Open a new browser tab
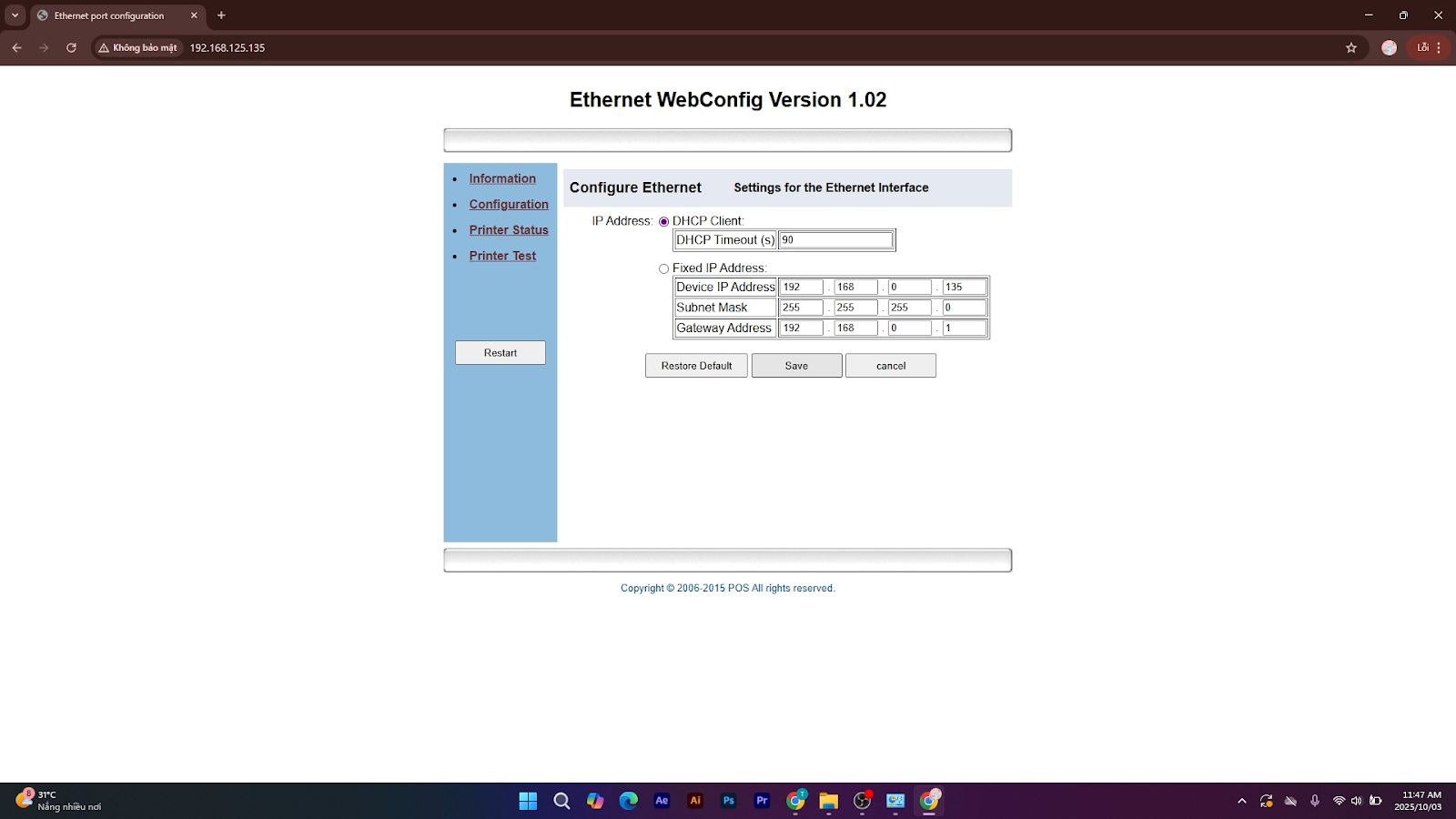The image size is (1456, 819). pyautogui.click(x=221, y=15)
